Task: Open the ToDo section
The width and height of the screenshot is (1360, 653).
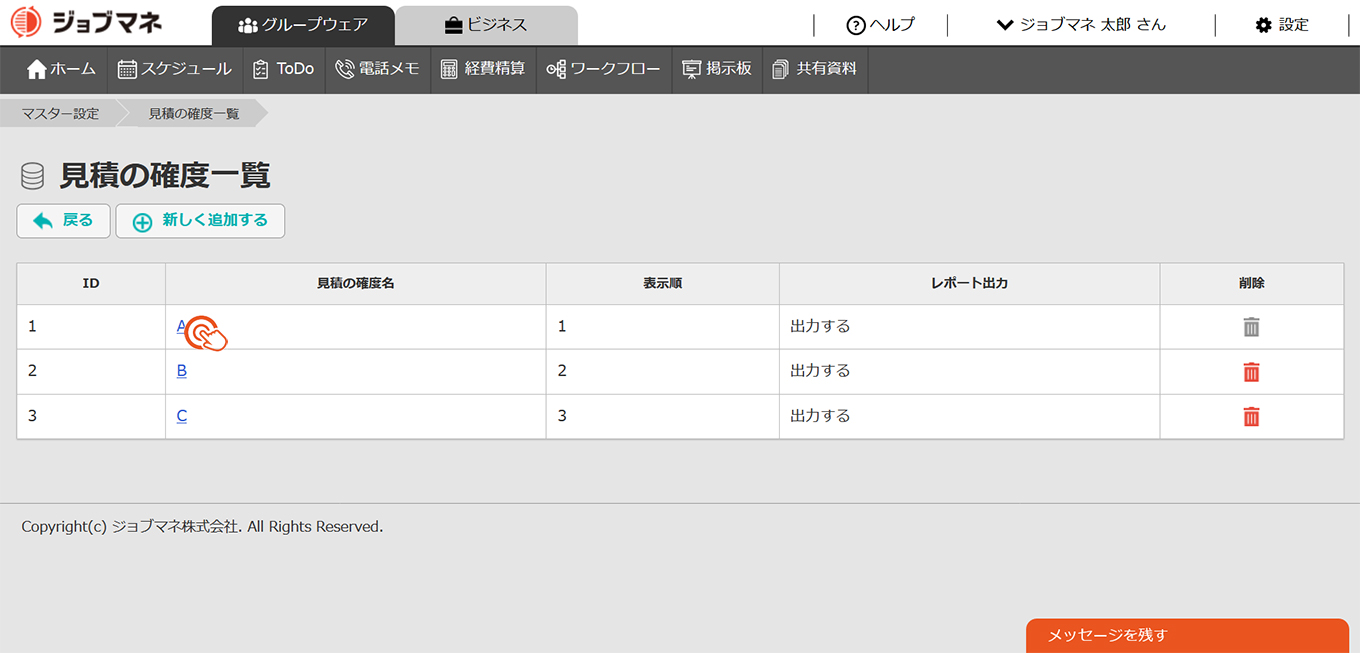Action: pyautogui.click(x=284, y=69)
